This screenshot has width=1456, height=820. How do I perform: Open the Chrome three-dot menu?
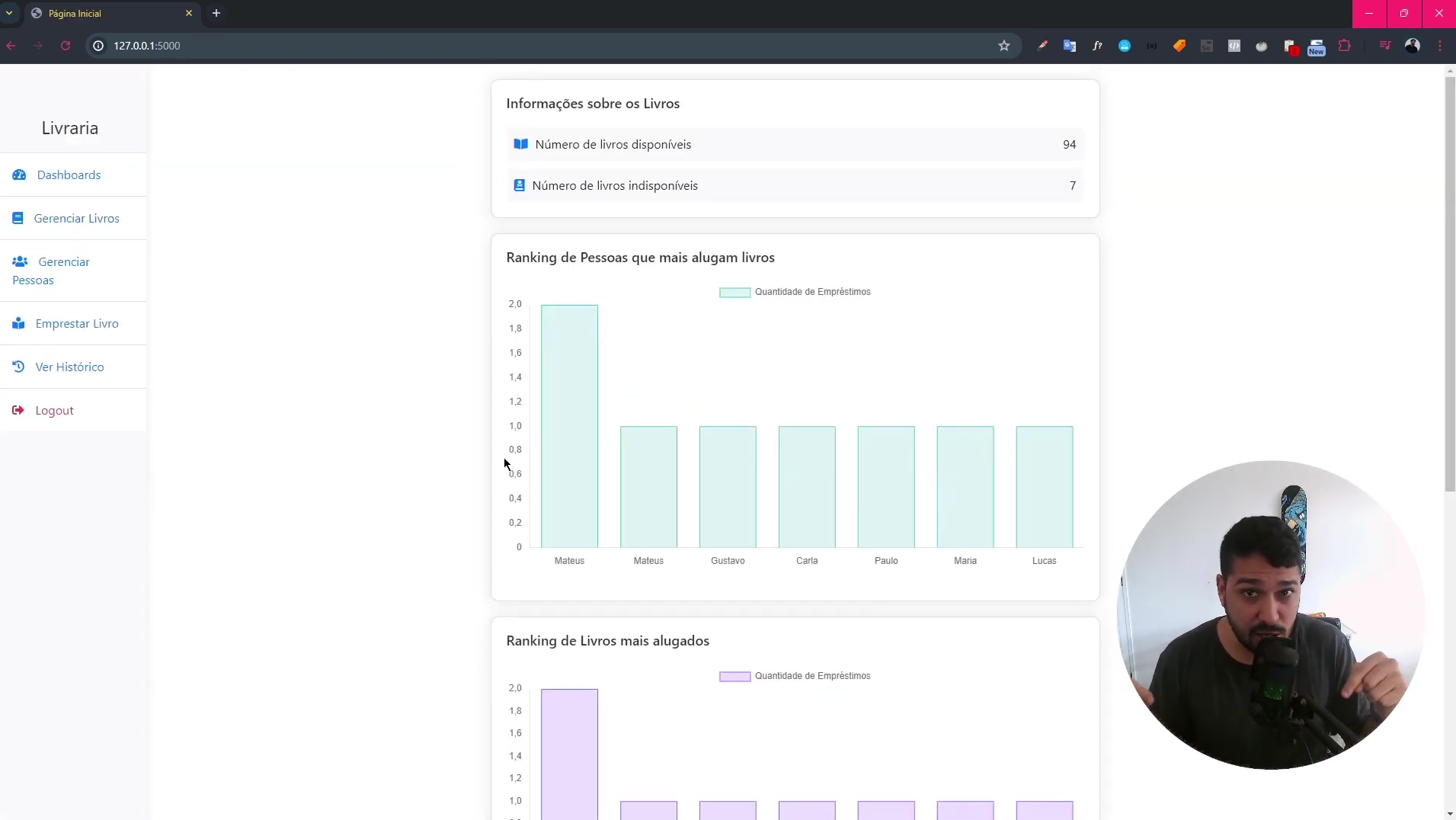click(x=1440, y=46)
